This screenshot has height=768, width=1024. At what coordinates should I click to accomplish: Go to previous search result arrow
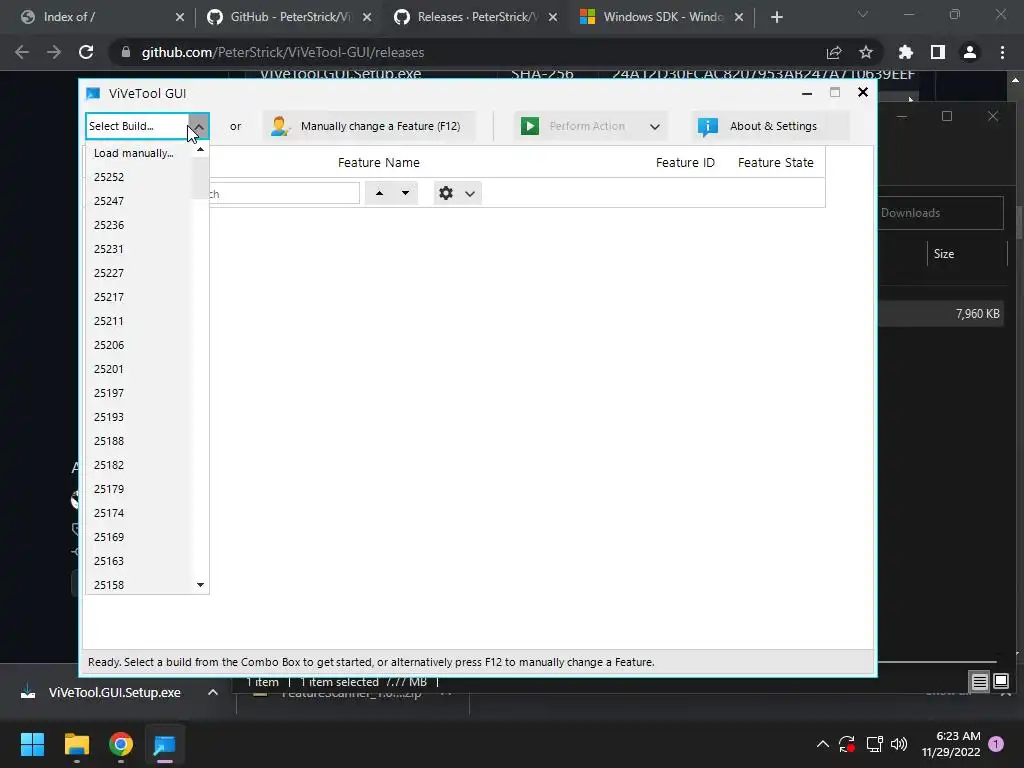[x=379, y=193]
